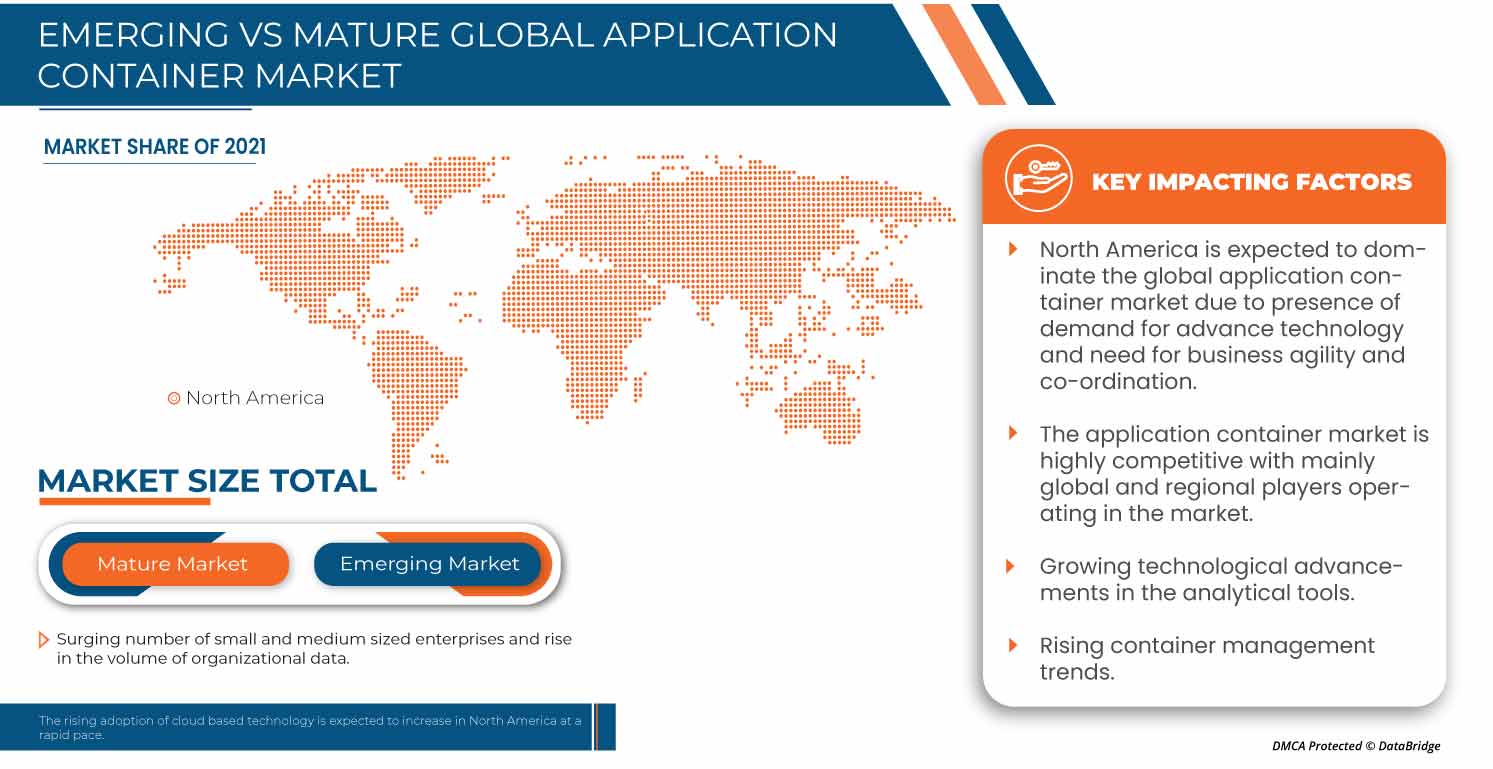Click the "DMCA Protected © DataBridge" text
The image size is (1493, 769).
[1356, 746]
